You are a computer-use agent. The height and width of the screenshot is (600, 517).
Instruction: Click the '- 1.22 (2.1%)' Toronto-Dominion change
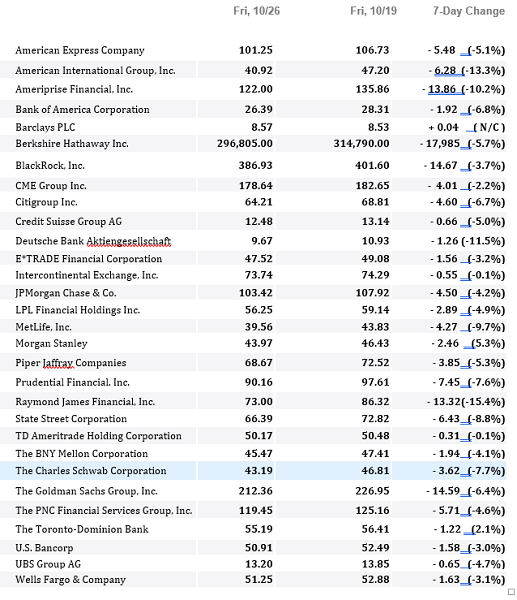click(470, 529)
